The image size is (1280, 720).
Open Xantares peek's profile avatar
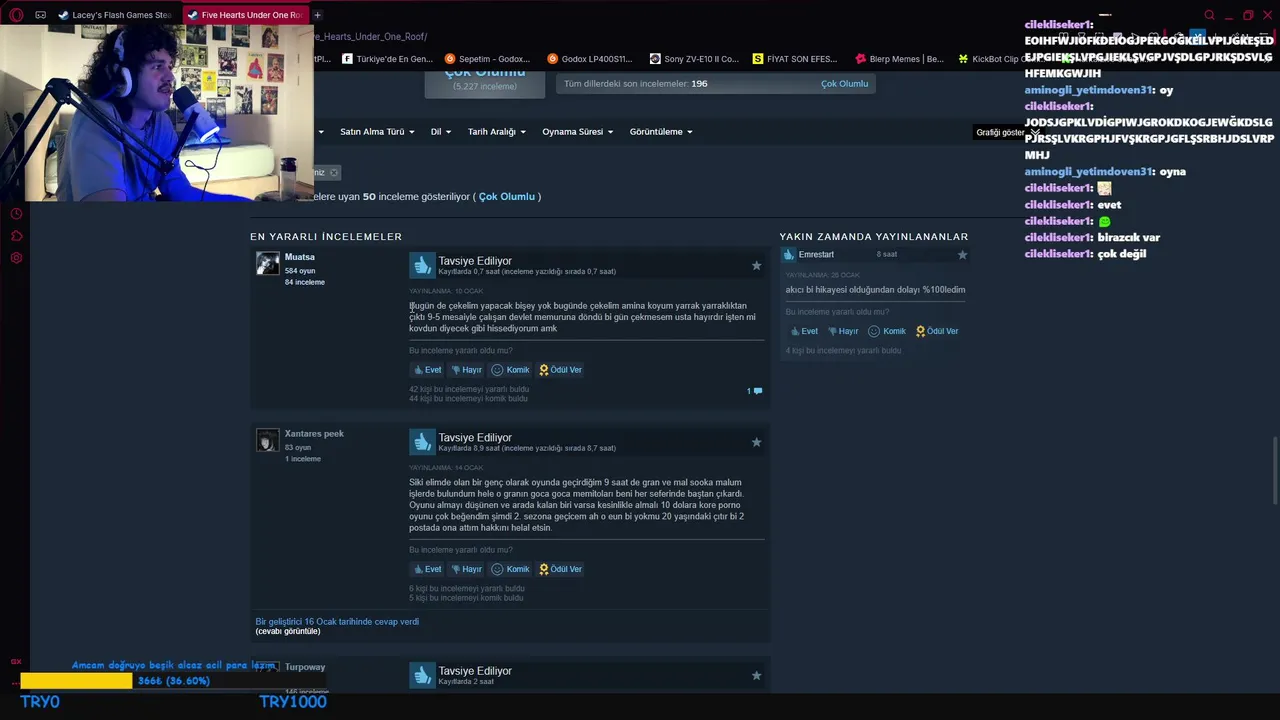click(267, 441)
